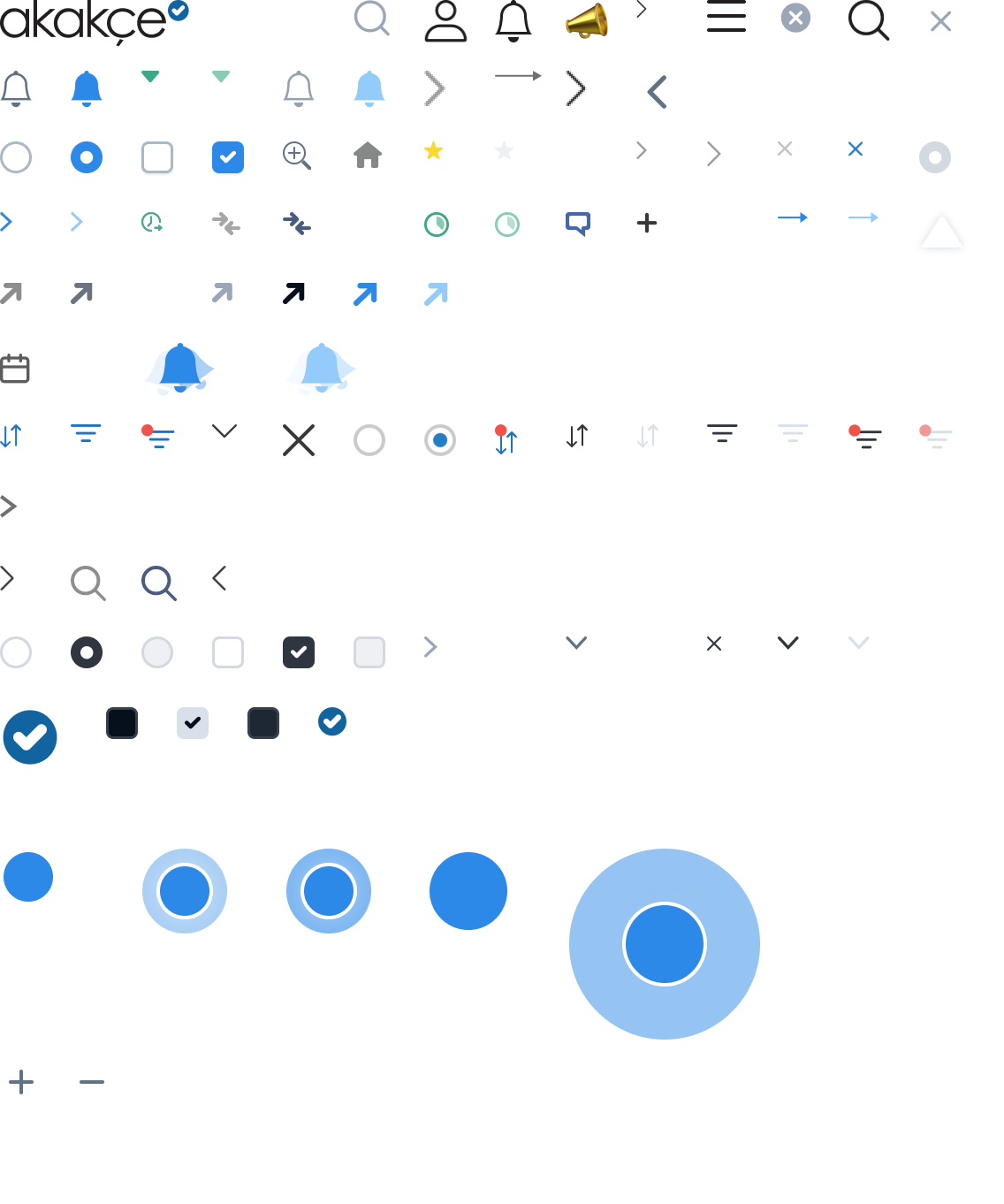The width and height of the screenshot is (1004, 1204).
Task: Click the long thin gray right arrow
Action: click(518, 76)
